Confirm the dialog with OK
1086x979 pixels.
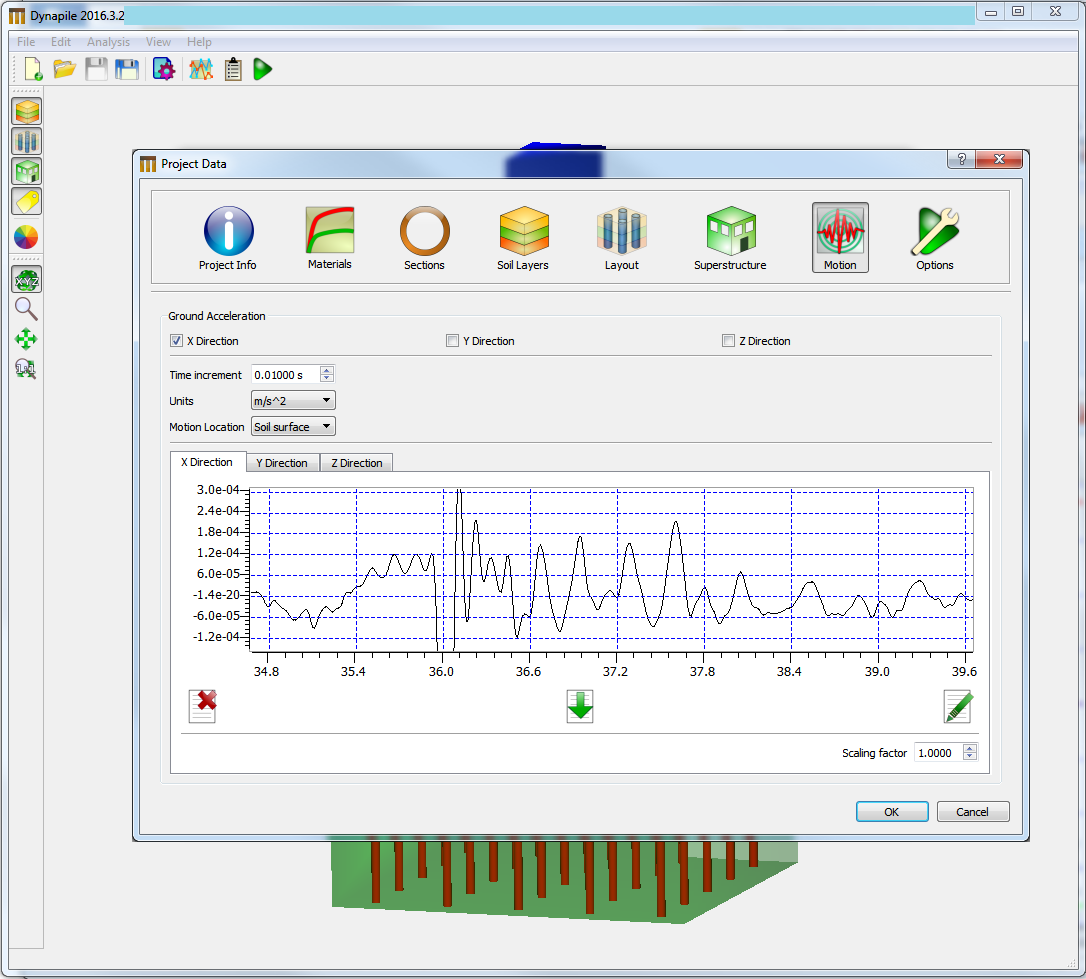(x=892, y=811)
